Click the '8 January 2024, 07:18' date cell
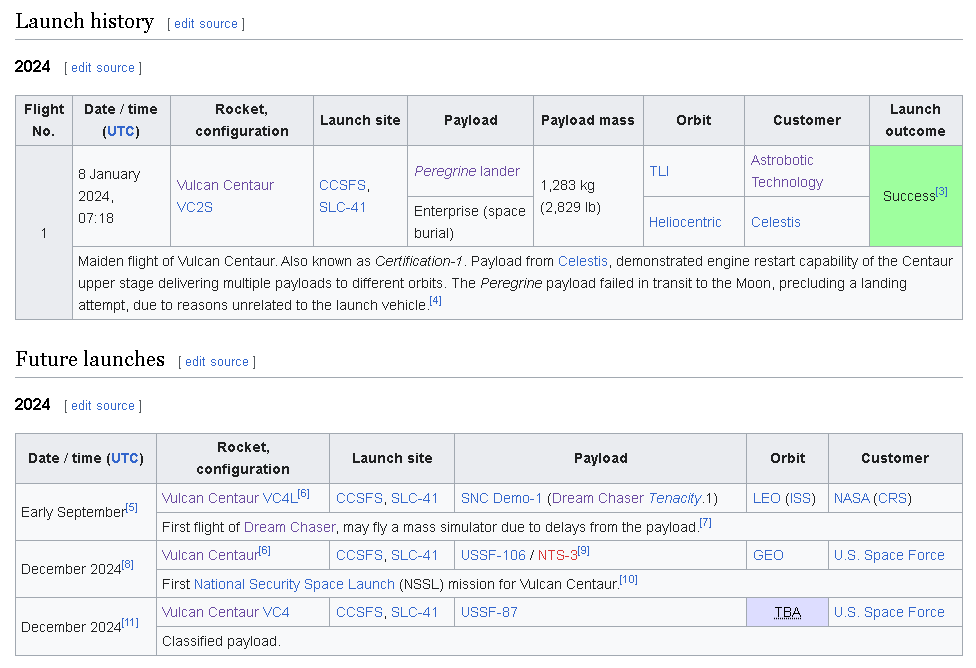This screenshot has height=668, width=976. coord(121,196)
